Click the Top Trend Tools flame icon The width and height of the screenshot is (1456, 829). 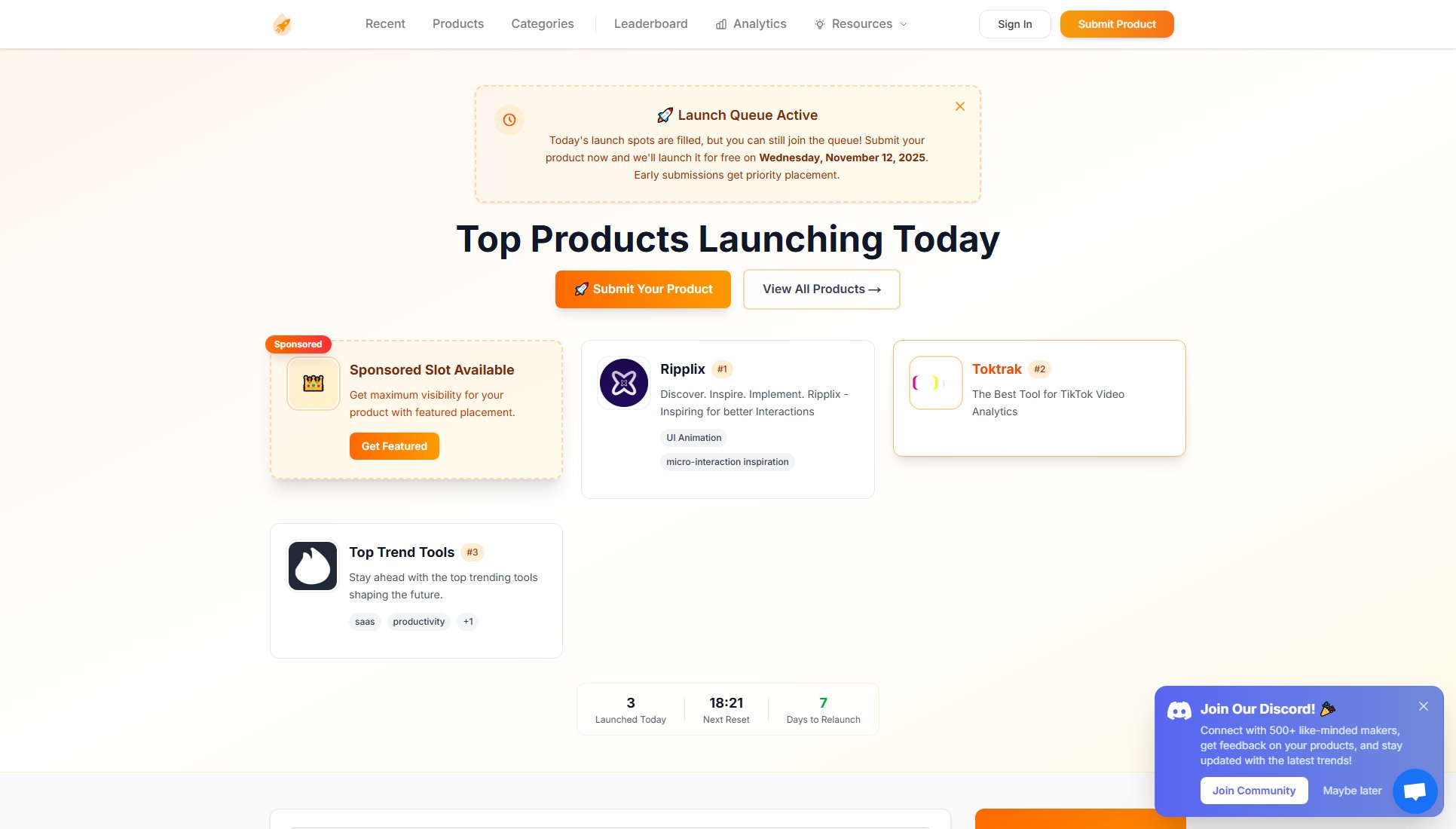click(313, 566)
